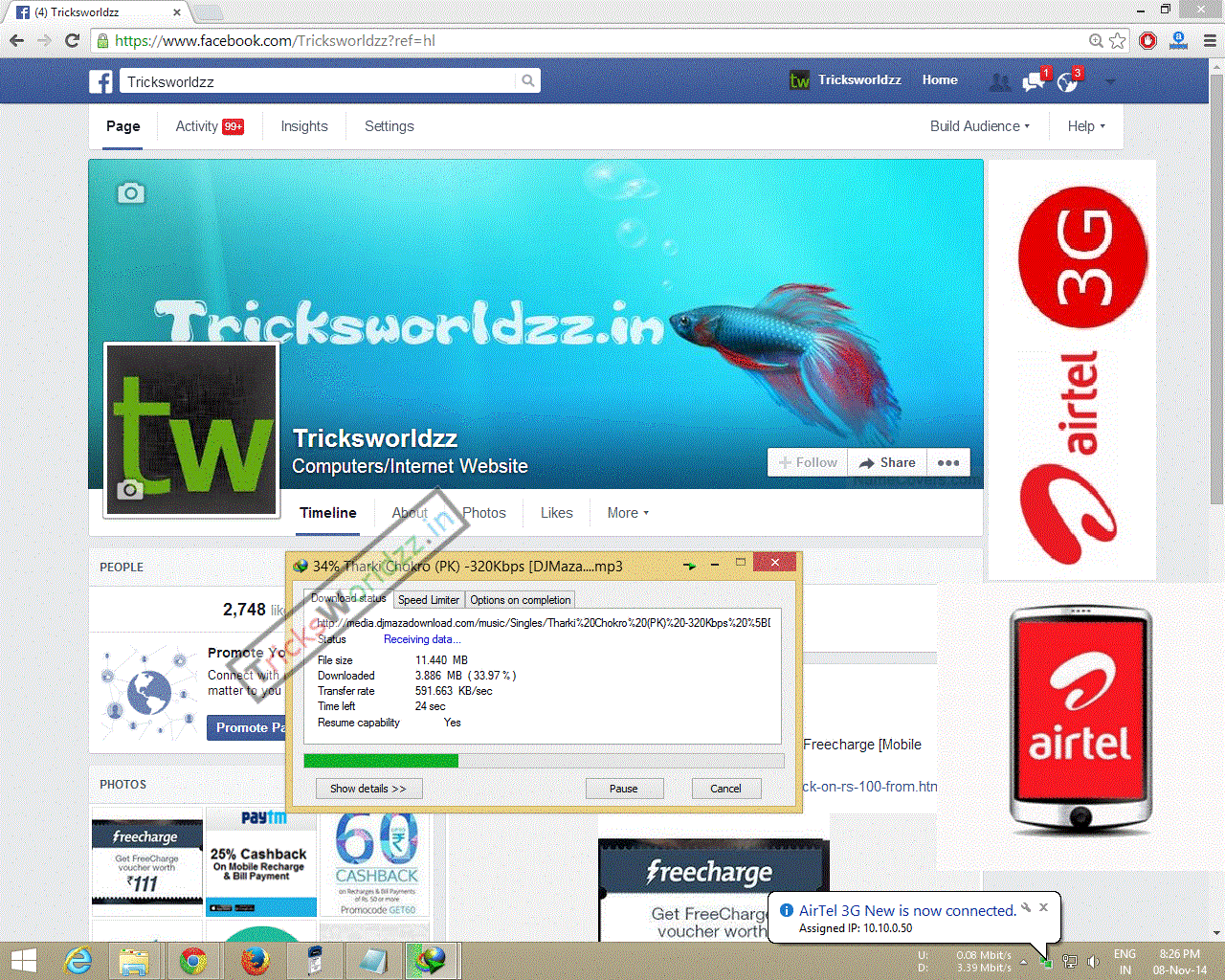Switch to Speed Limiter tab
This screenshot has width=1225, height=980.
[429, 600]
